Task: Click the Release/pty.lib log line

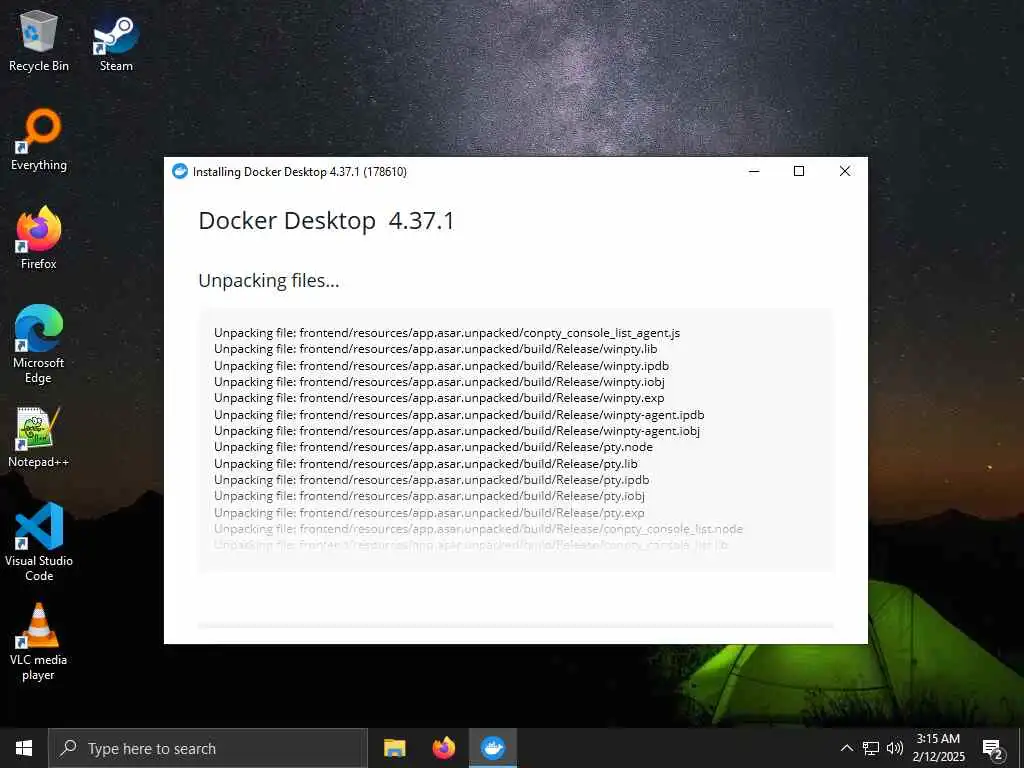Action: (x=426, y=464)
